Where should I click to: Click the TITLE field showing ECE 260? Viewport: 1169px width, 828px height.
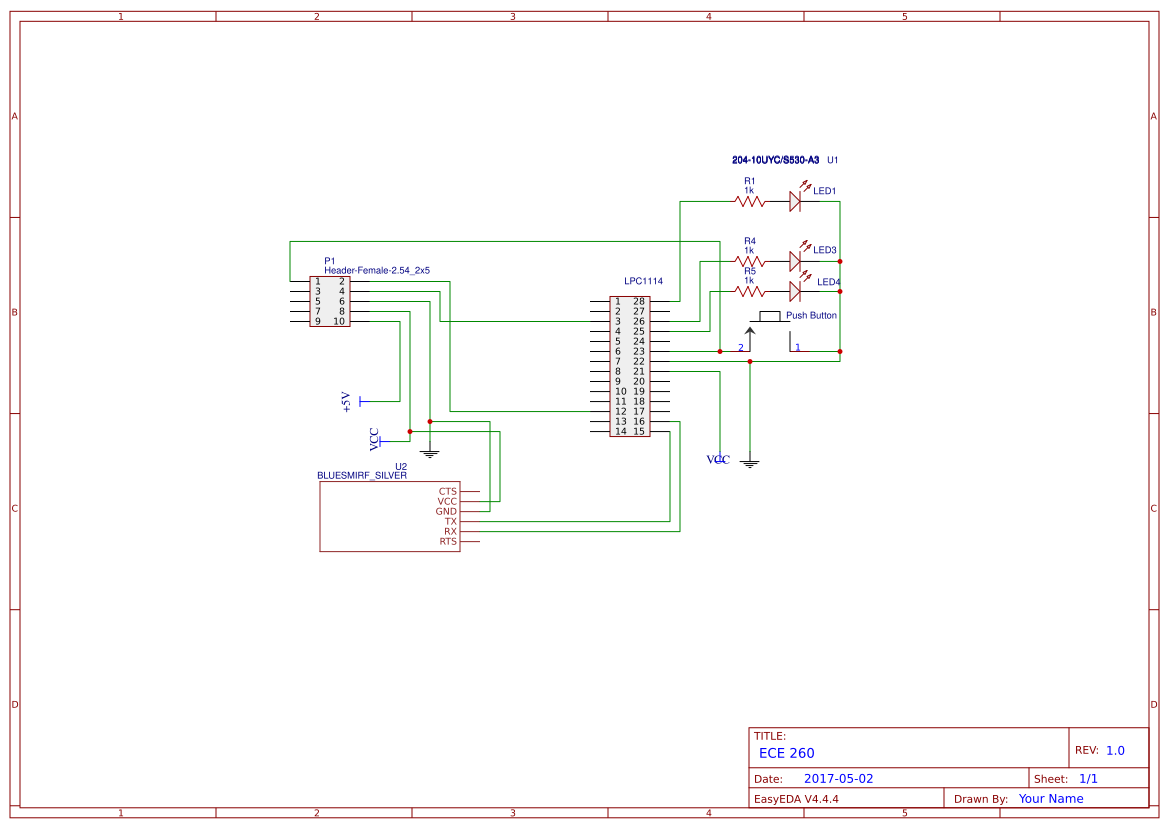[787, 752]
